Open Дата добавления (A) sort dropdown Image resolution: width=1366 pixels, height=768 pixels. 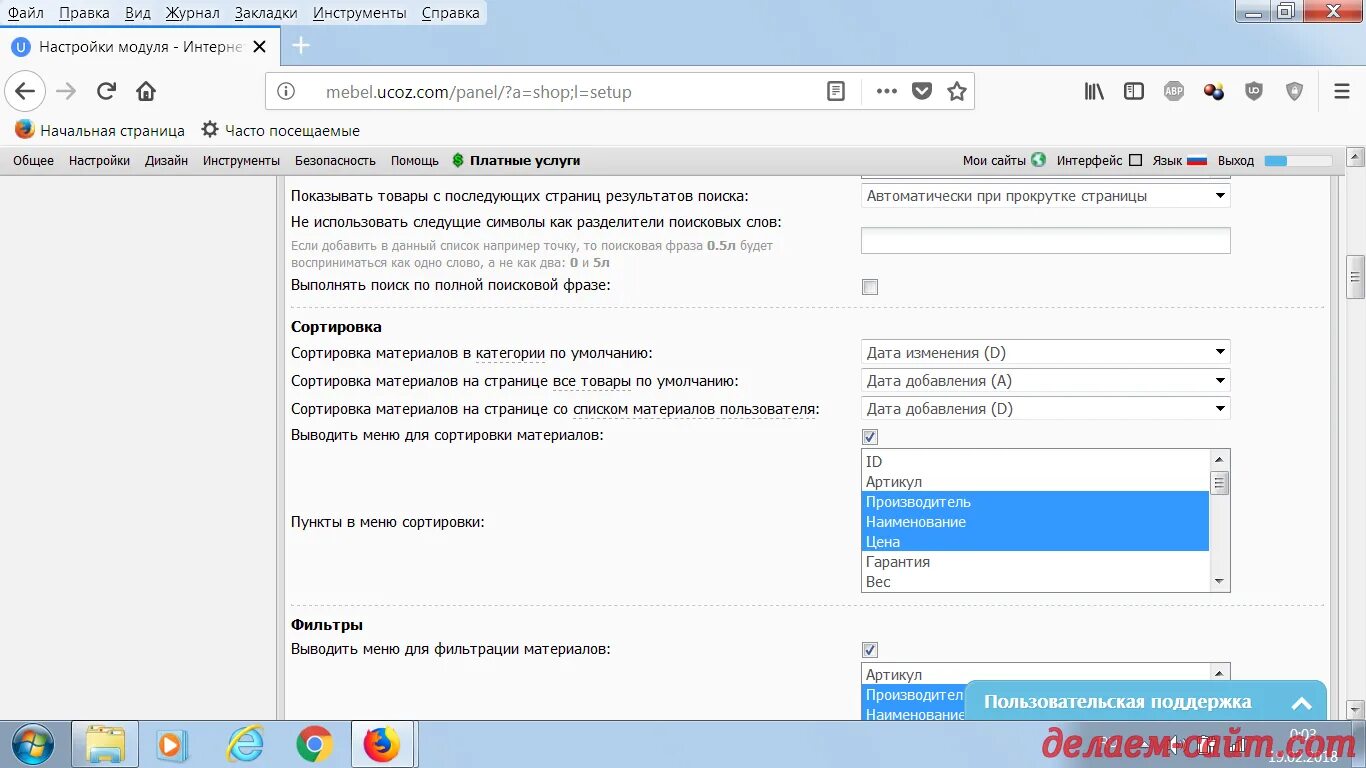tap(1045, 380)
